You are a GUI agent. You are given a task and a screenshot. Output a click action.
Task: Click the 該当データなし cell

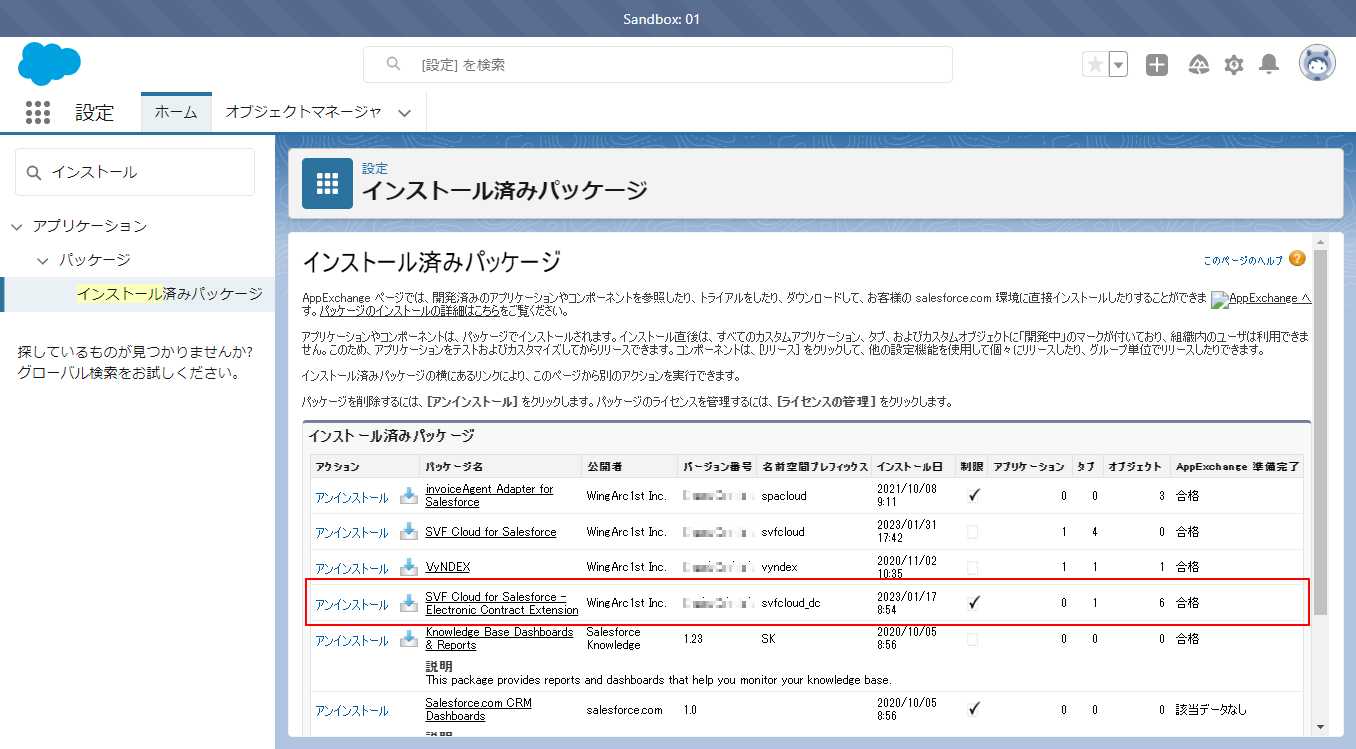pos(1211,710)
